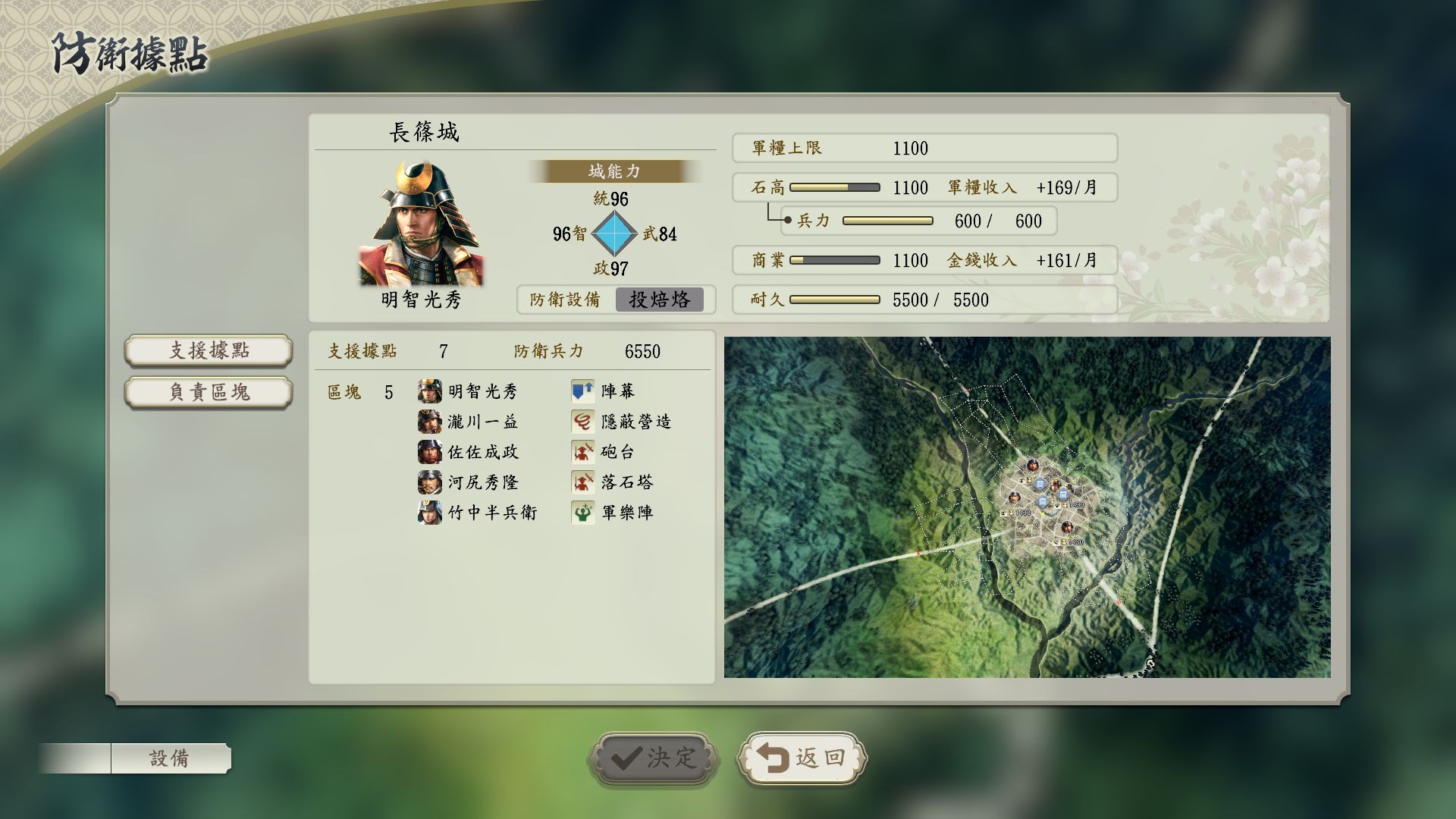Click 明智光秀 large commander portrait
Screen dimensions: 1456x819
419,224
